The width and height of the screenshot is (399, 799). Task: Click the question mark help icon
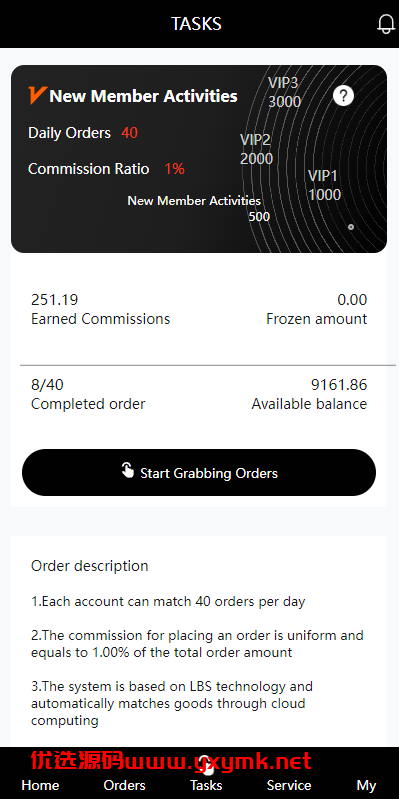pos(343,95)
